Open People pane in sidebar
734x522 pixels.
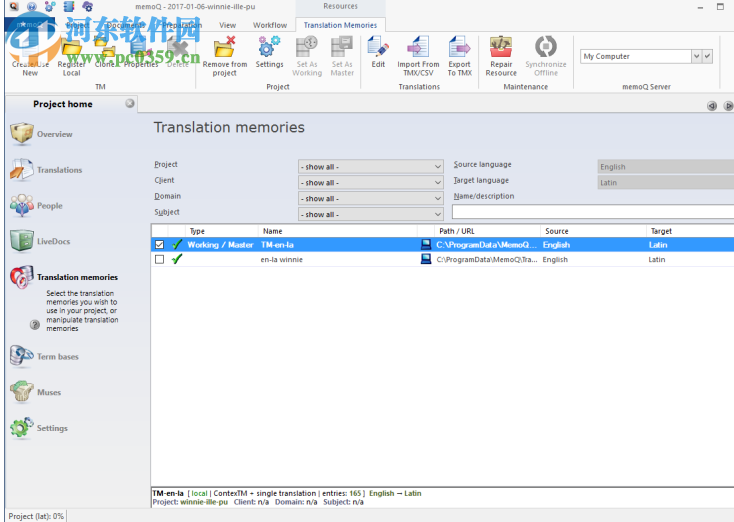tap(37, 206)
